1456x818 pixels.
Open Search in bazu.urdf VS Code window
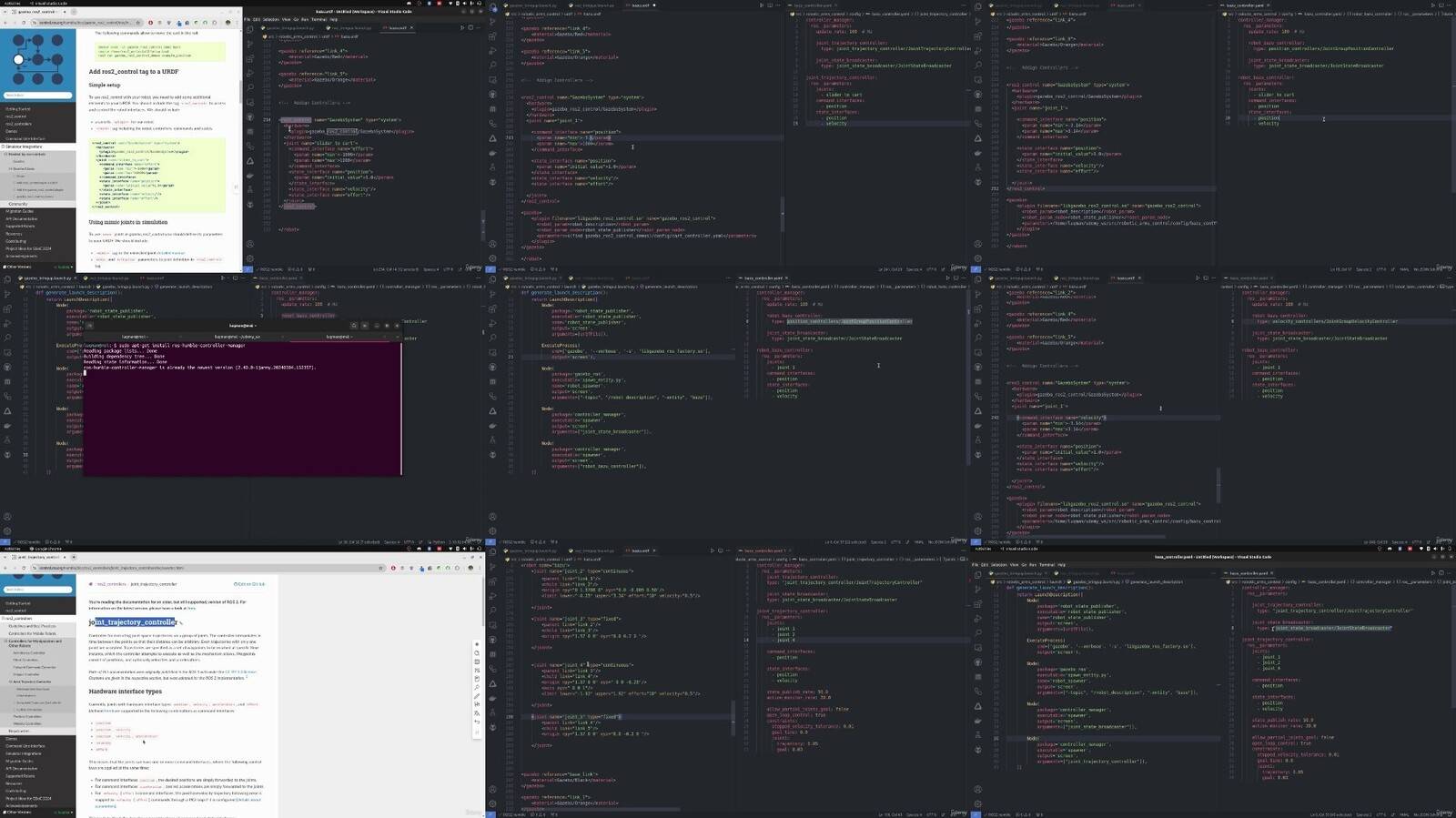[x=250, y=87]
